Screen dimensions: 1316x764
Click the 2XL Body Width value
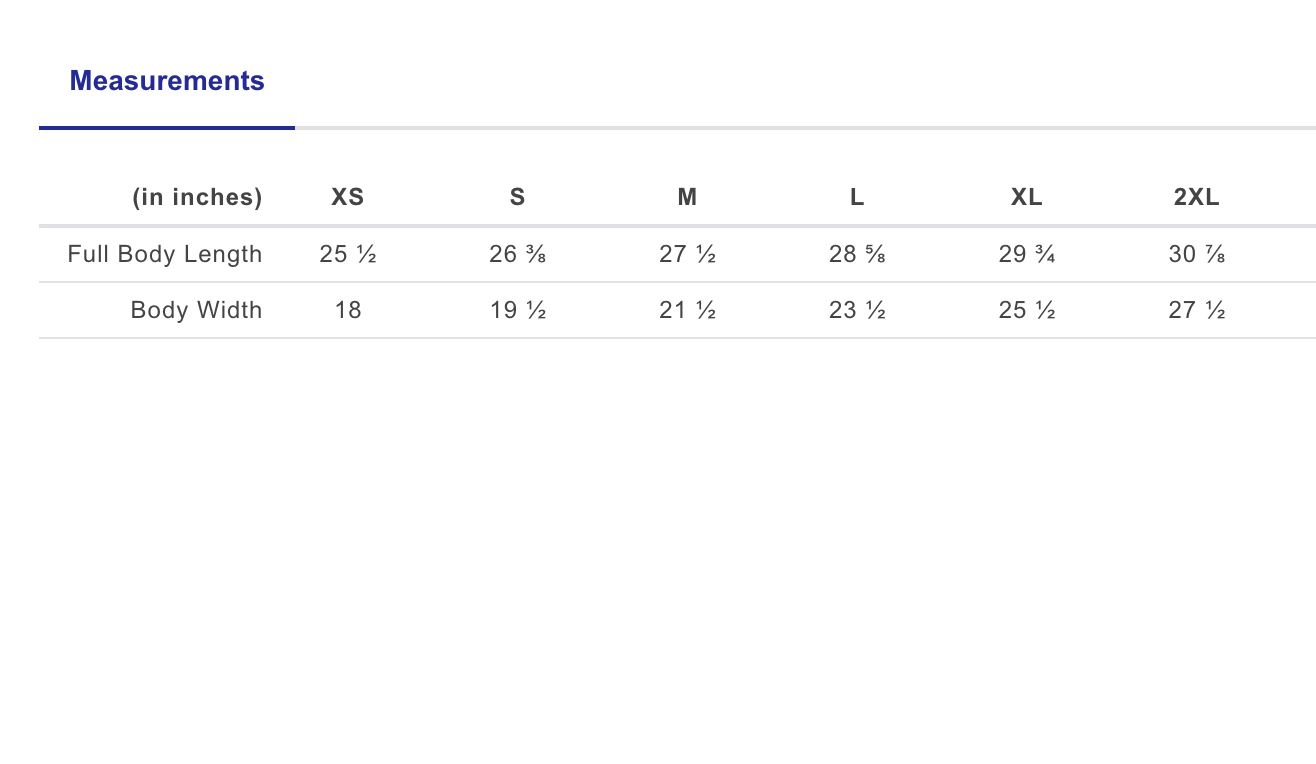coord(1196,310)
